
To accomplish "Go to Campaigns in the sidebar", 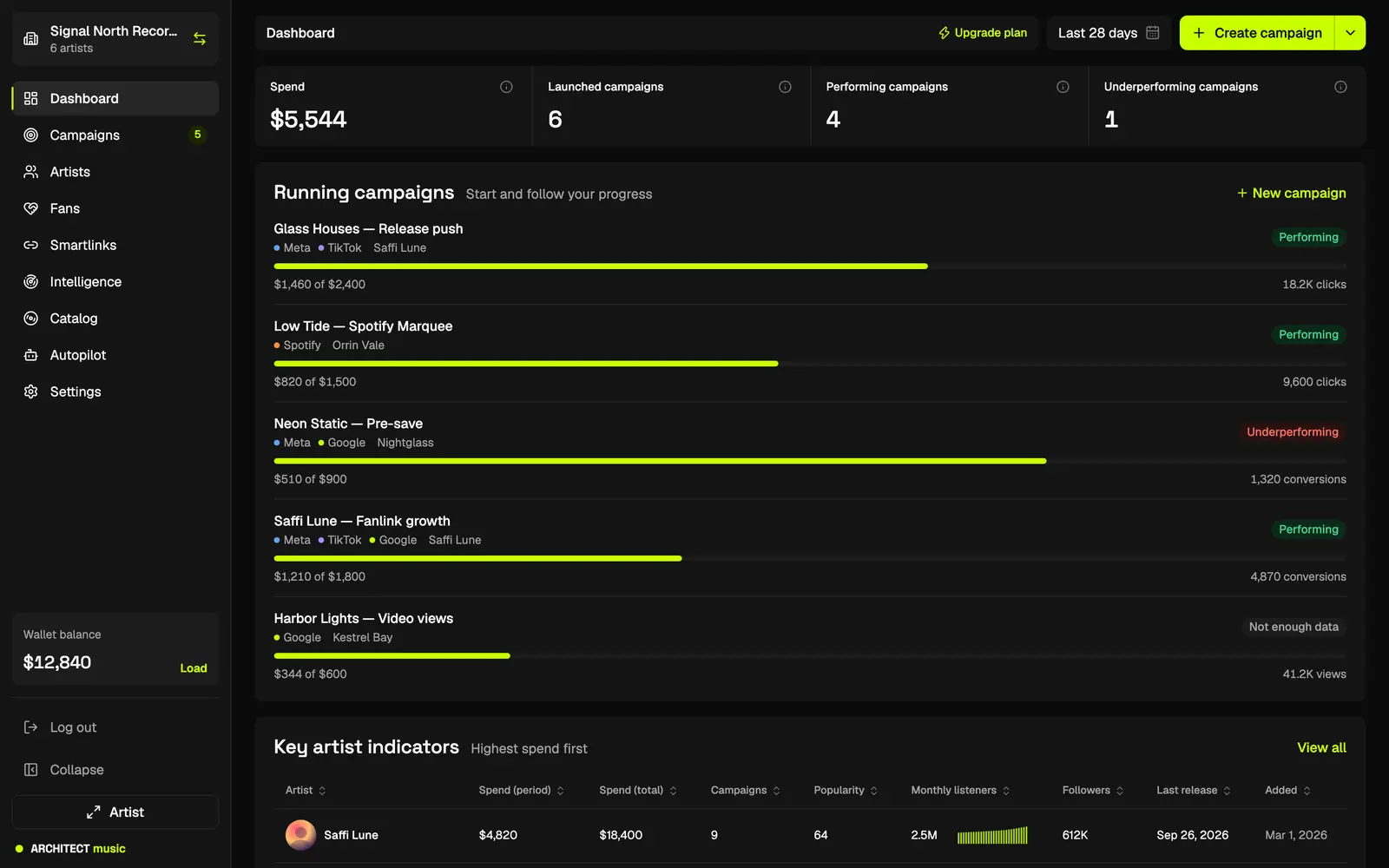I will click(115, 135).
